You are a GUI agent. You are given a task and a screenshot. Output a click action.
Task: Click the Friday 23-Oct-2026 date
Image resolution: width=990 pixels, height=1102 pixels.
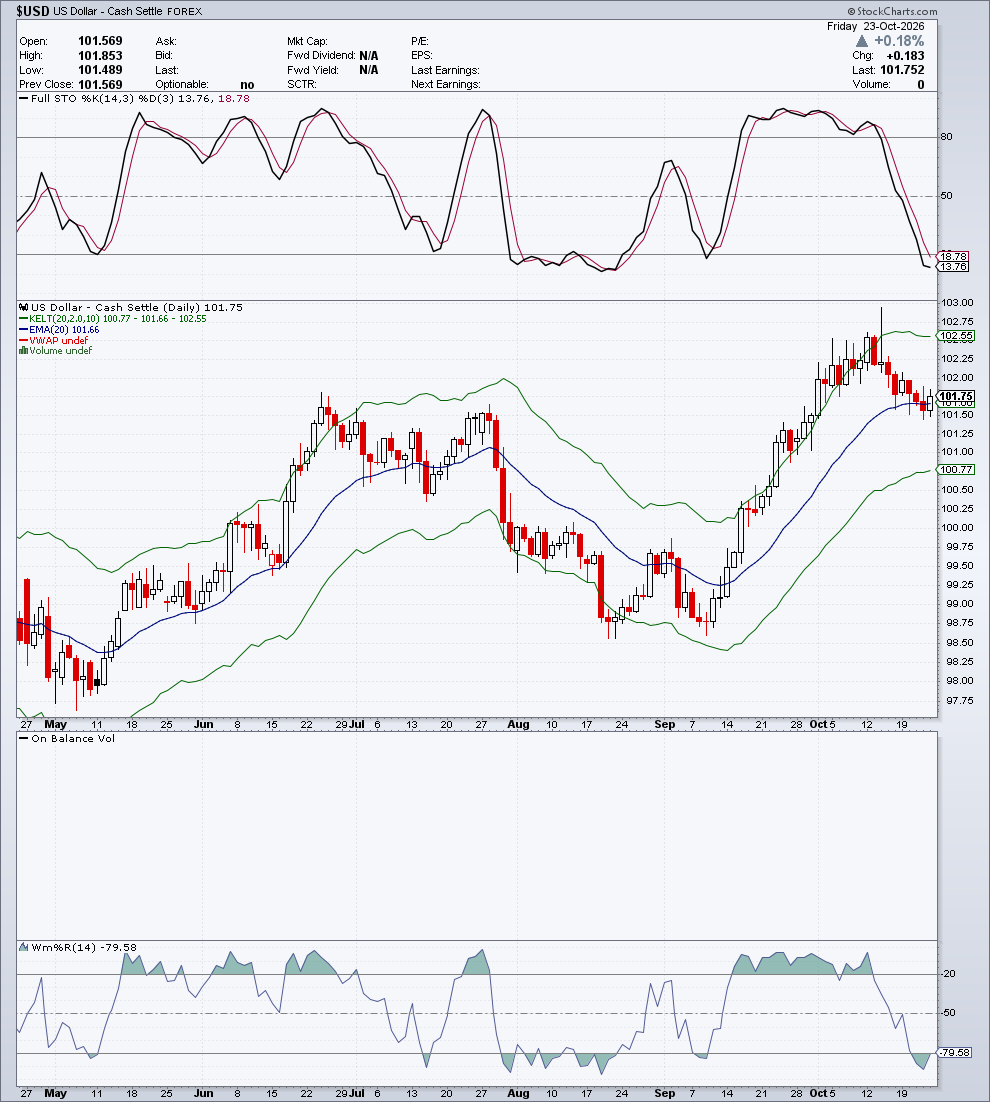[875, 26]
